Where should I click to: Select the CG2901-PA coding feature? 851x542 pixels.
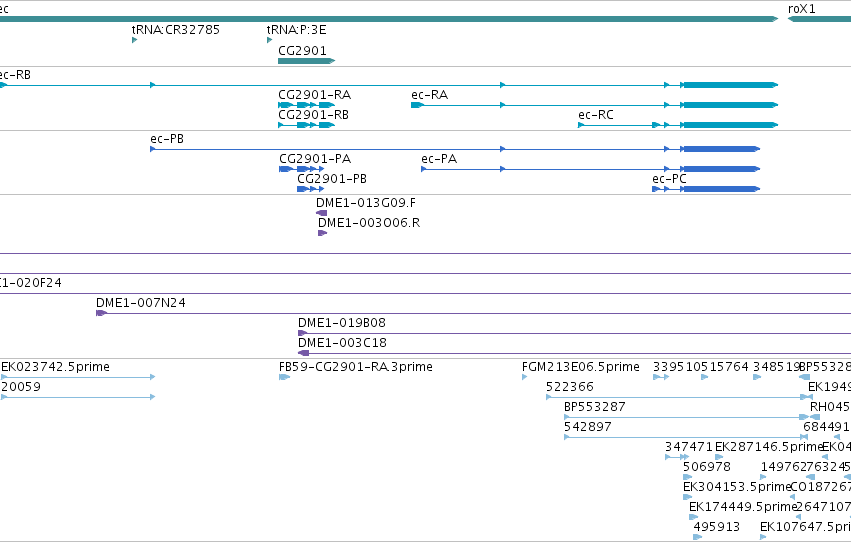[301, 169]
